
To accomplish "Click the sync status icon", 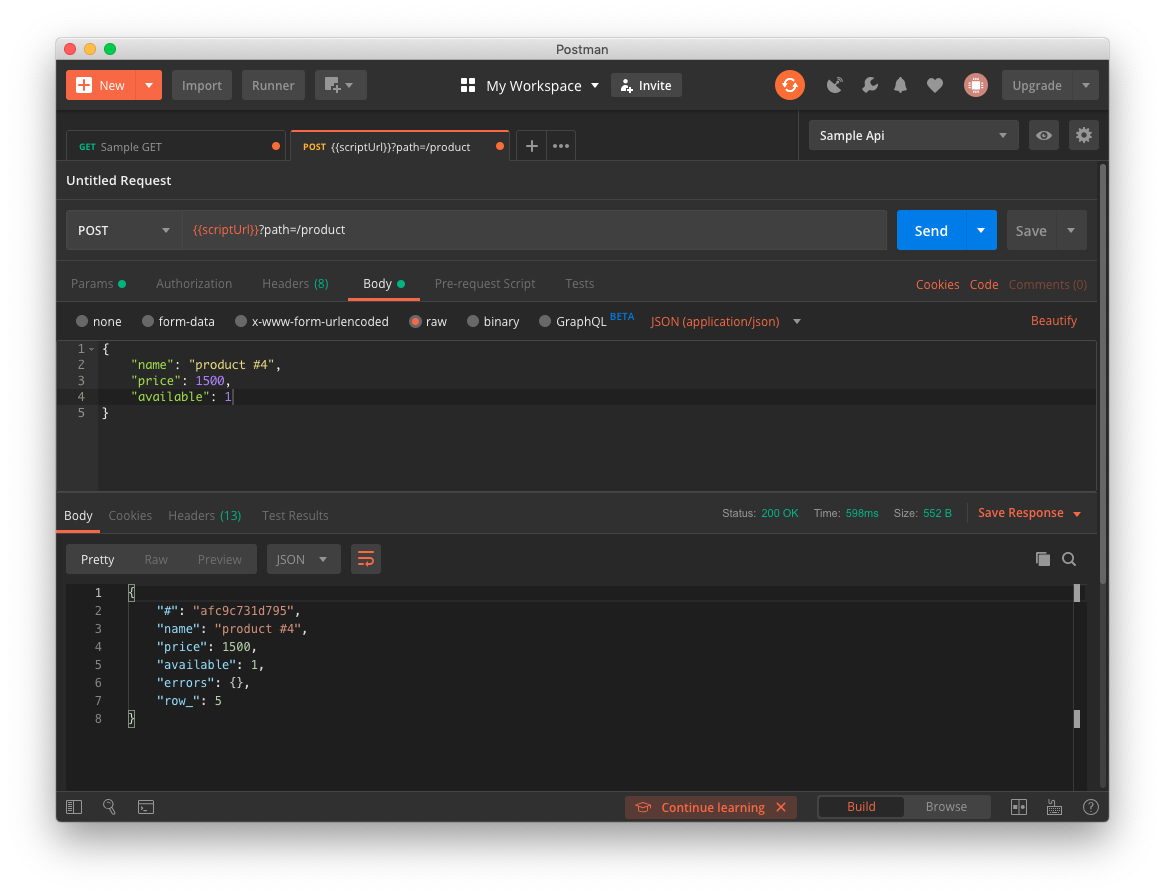I will tap(790, 85).
